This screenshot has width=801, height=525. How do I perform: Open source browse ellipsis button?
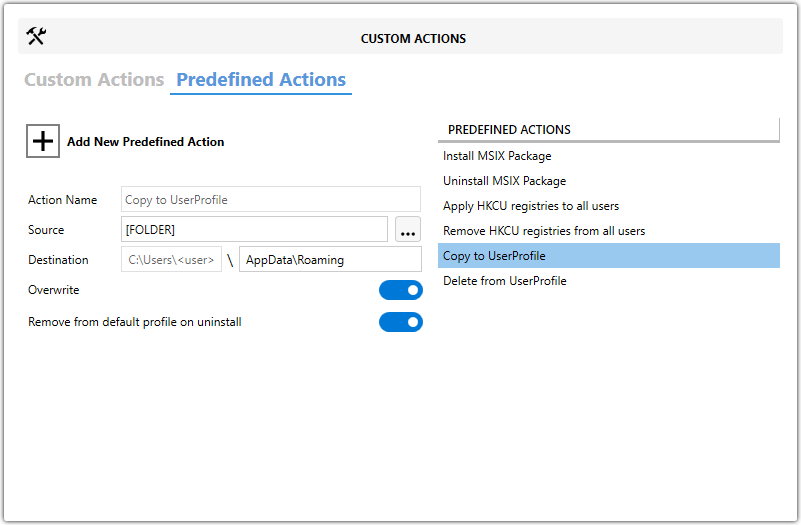[408, 229]
